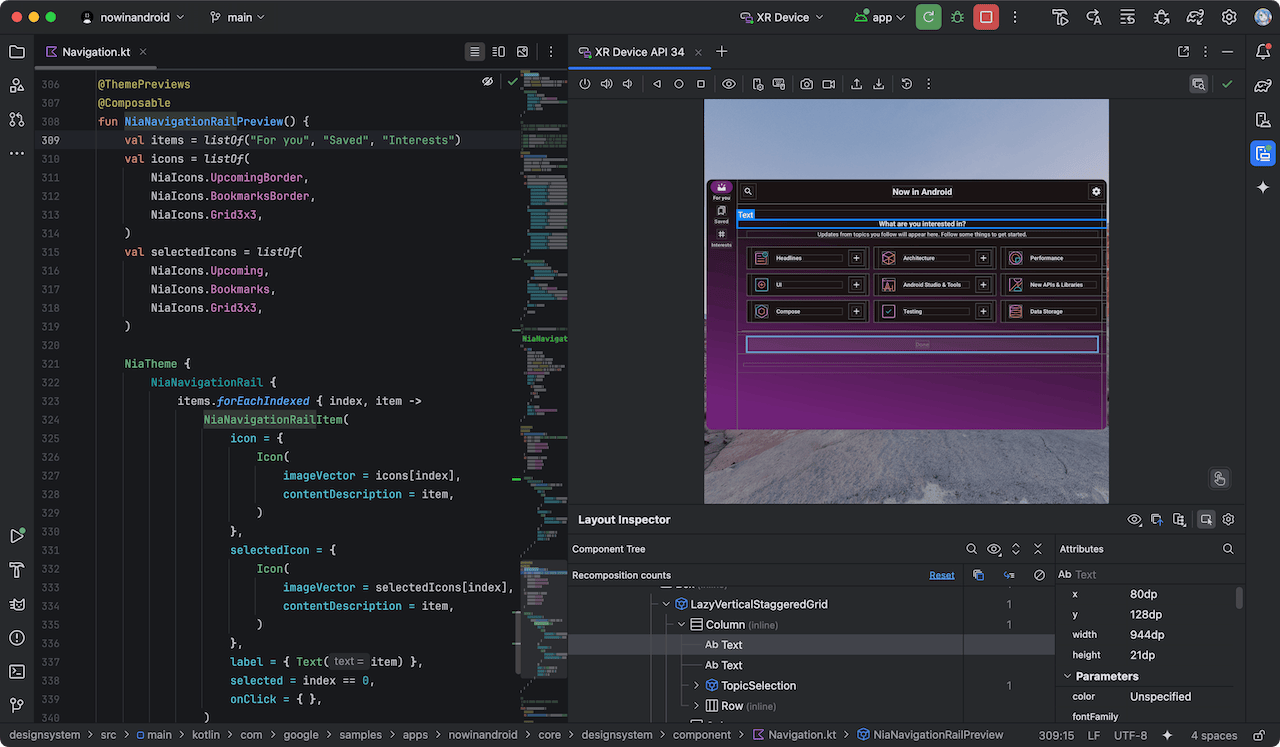Open the Logcat tool window
This screenshot has width=1280, height=747.
click(16, 604)
